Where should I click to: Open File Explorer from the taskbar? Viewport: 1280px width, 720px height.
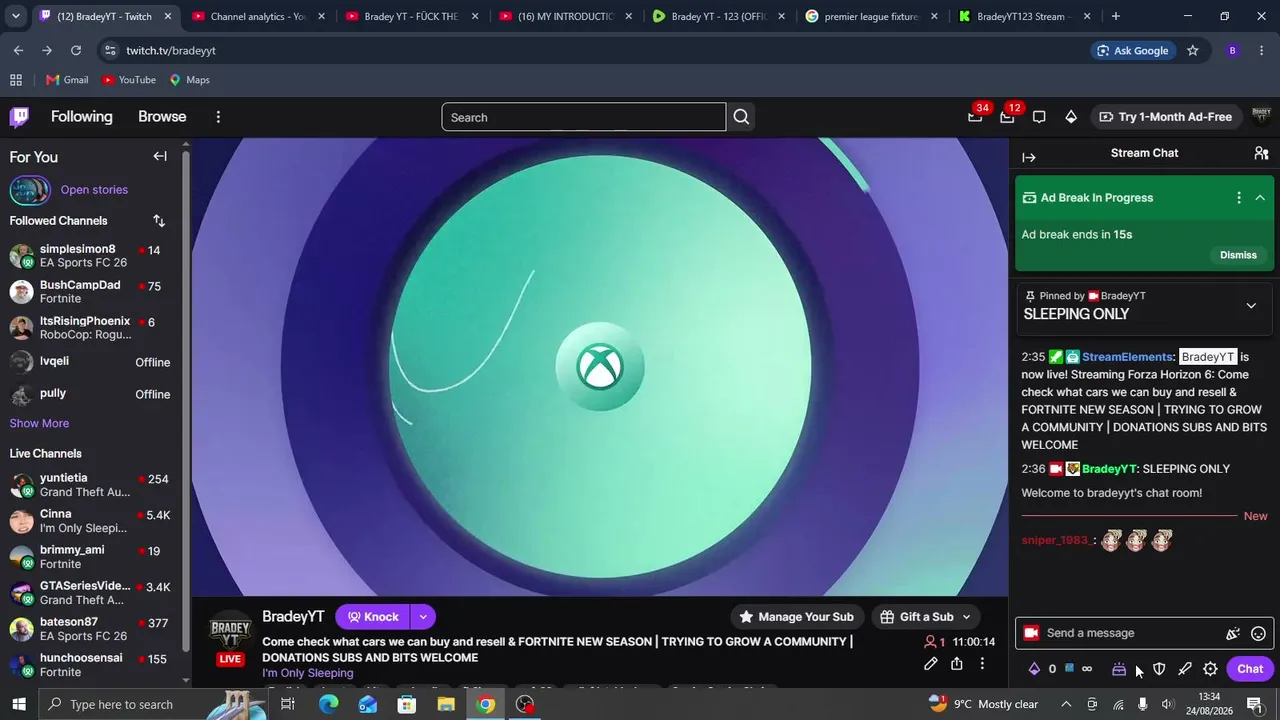pyautogui.click(x=446, y=705)
